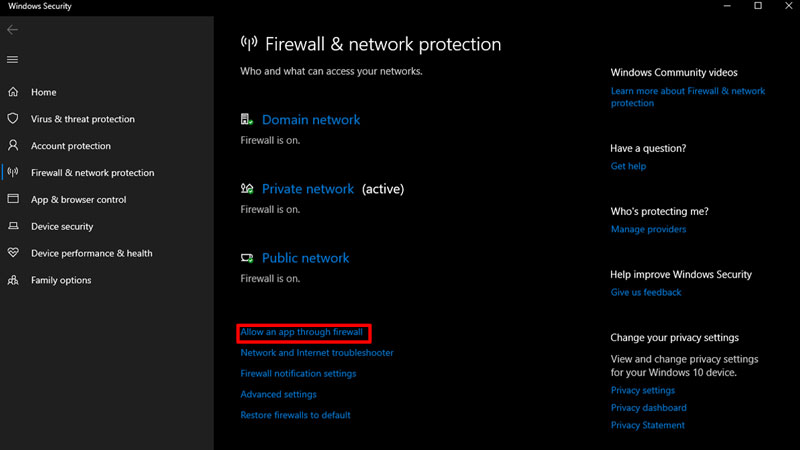Open the Private network settings
Viewport: 800px width, 450px height.
(307, 189)
